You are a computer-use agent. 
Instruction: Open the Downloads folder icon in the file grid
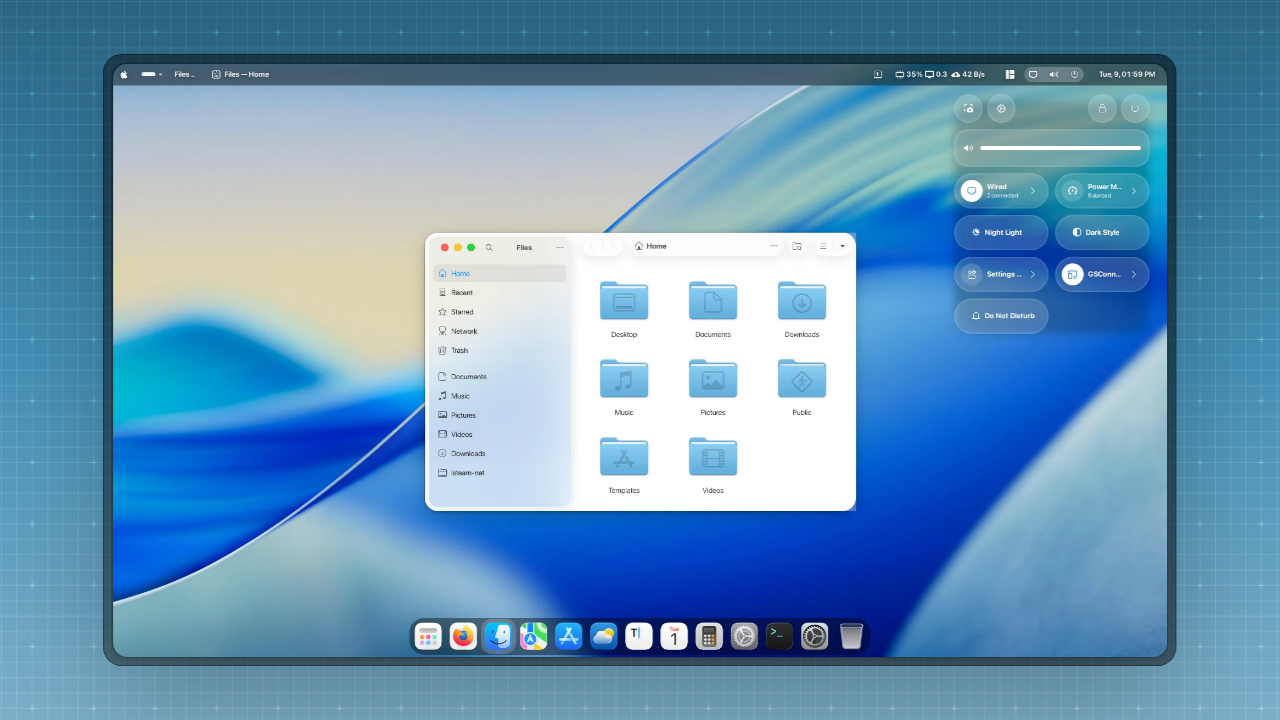point(802,301)
